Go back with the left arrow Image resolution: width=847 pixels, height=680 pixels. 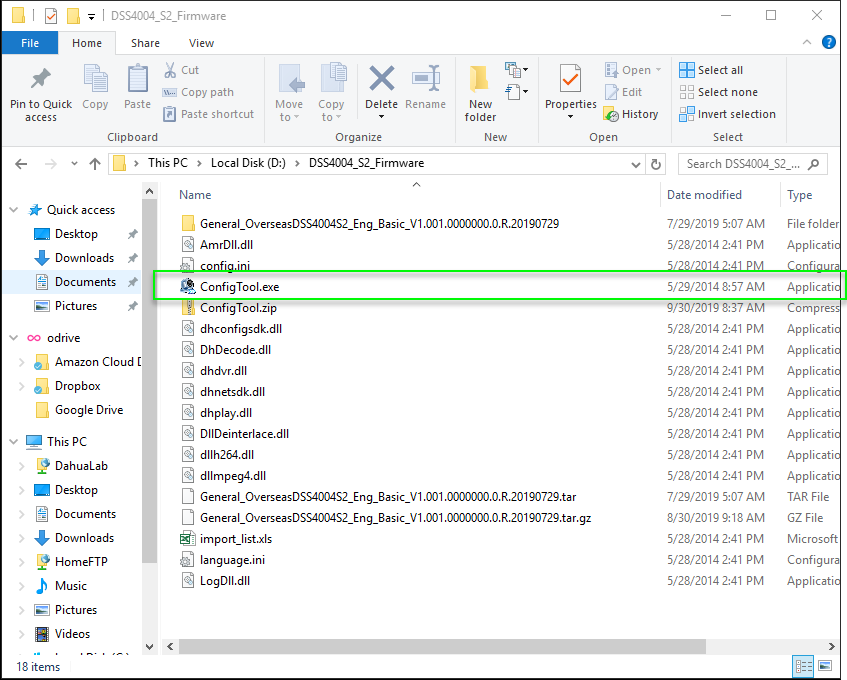coord(21,164)
